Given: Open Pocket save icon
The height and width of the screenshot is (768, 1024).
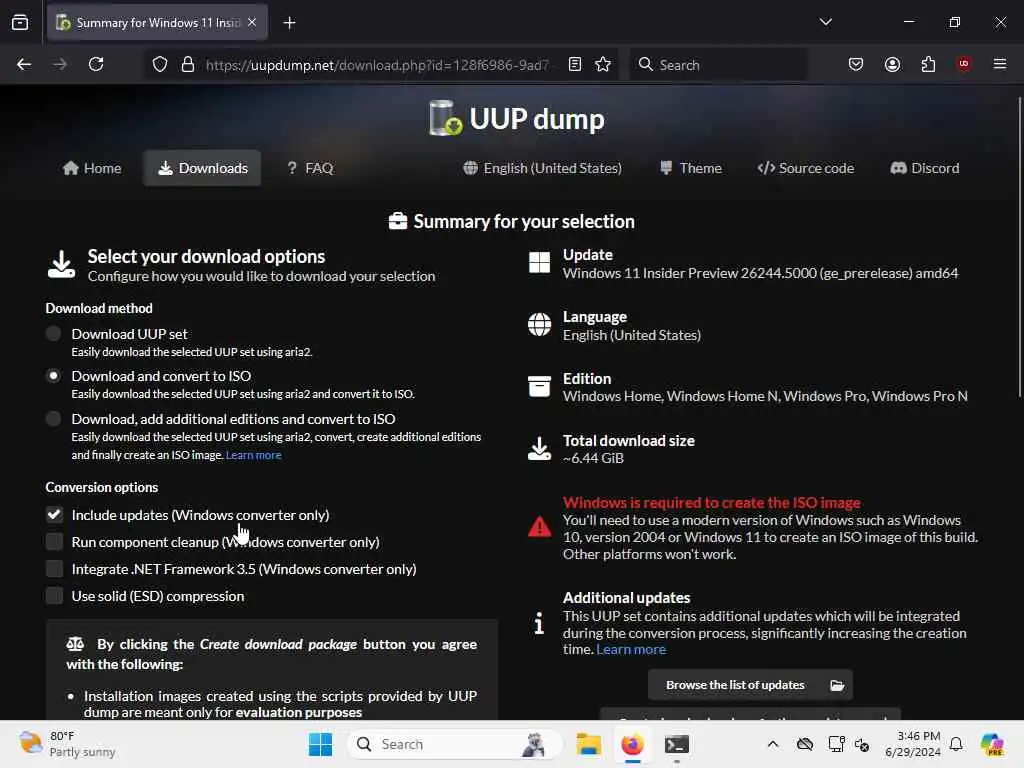Looking at the screenshot, I should pyautogui.click(x=856, y=64).
